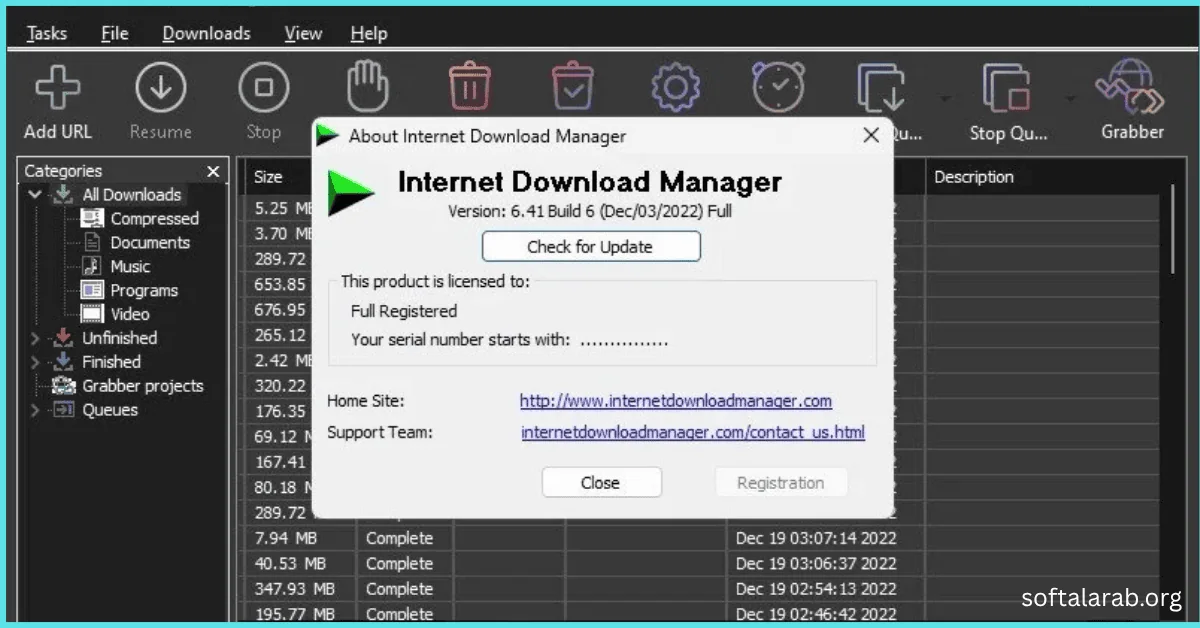
Task: Click the Stop download icon
Action: [x=263, y=89]
